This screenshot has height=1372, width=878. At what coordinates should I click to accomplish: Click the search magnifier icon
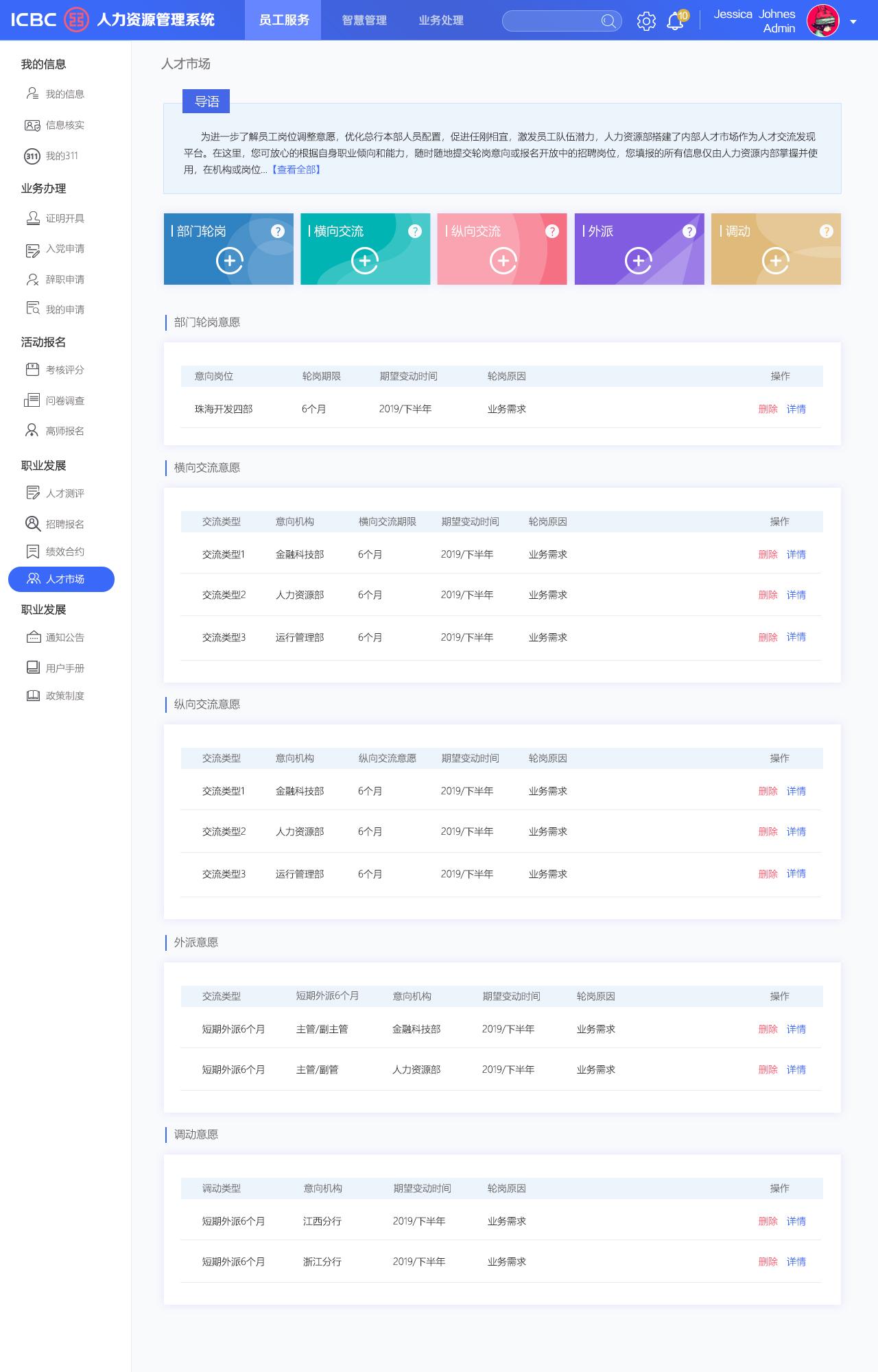coord(608,21)
